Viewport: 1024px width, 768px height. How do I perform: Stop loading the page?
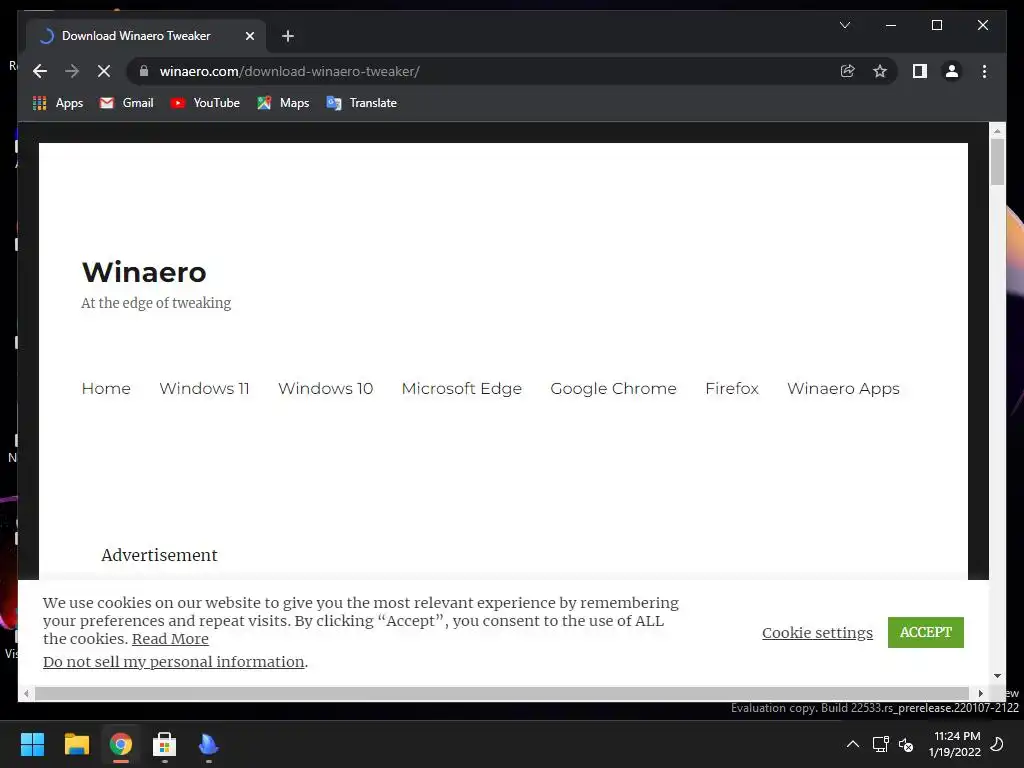coord(104,71)
